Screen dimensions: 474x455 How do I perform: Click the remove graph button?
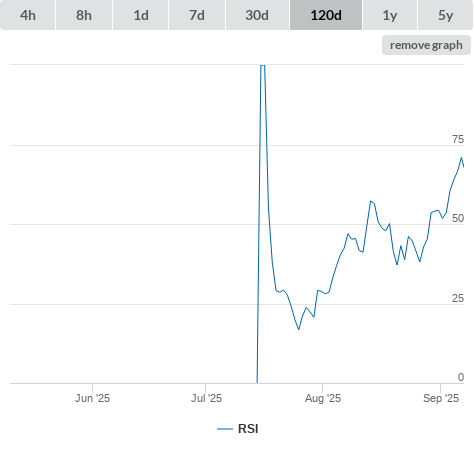pyautogui.click(x=426, y=45)
